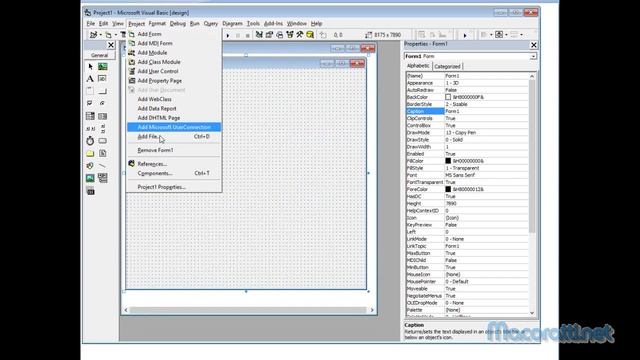Expand the Center alignment toolbar dropdown arrow

pyautogui.click(x=506, y=35)
